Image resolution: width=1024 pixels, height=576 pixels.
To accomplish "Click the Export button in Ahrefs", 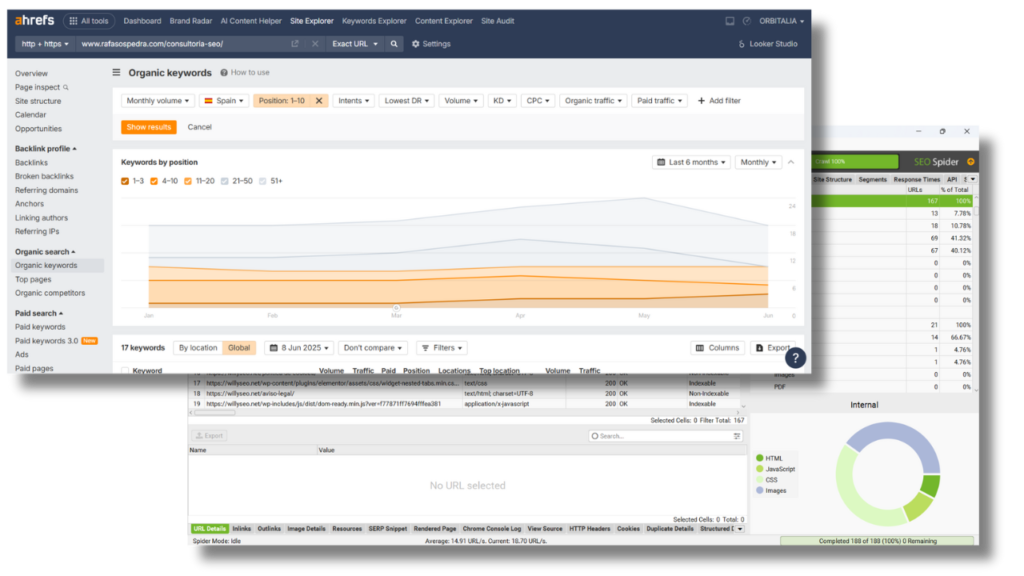I will 773,348.
